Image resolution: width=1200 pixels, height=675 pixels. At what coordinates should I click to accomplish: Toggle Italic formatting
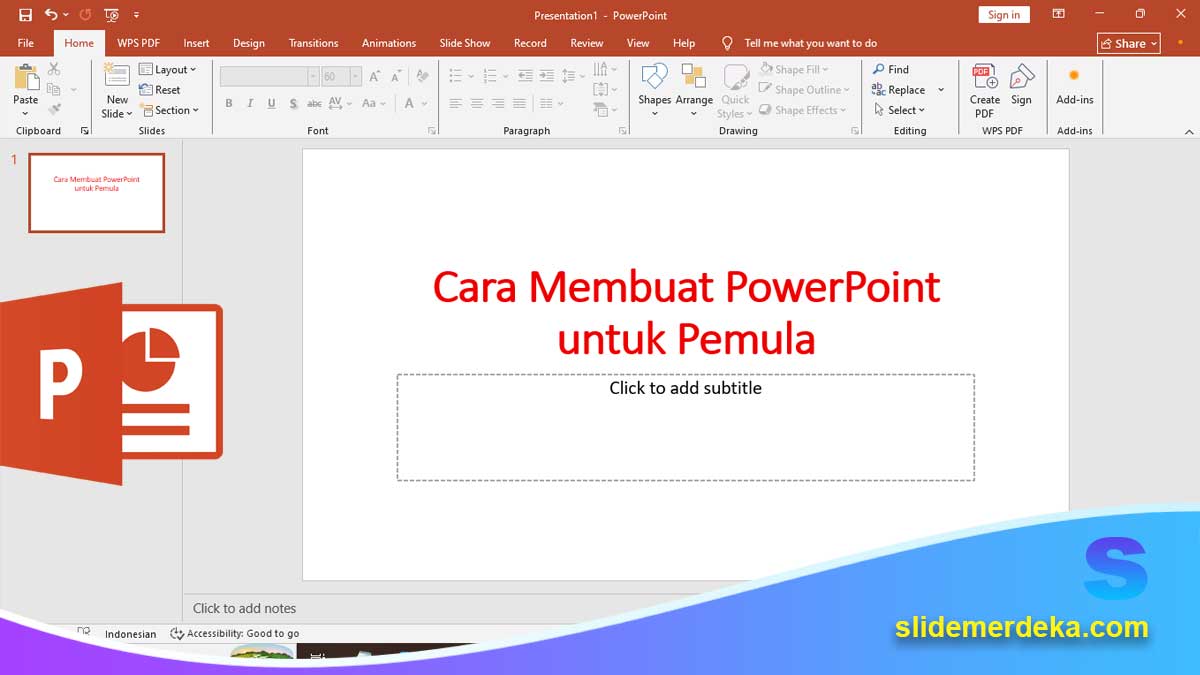click(250, 103)
